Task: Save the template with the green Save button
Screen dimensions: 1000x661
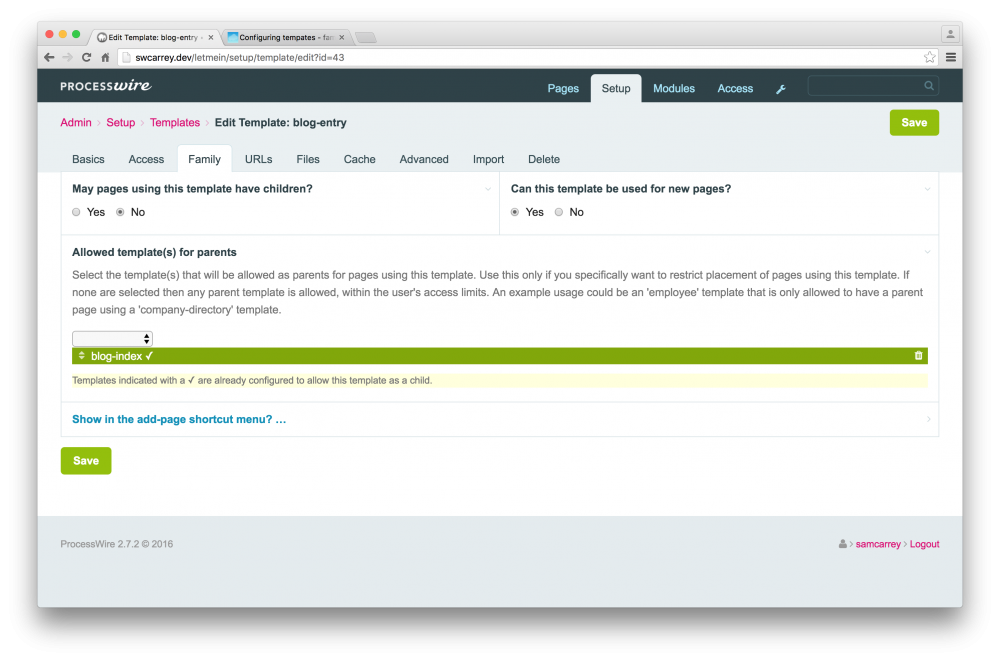Action: click(x=913, y=121)
